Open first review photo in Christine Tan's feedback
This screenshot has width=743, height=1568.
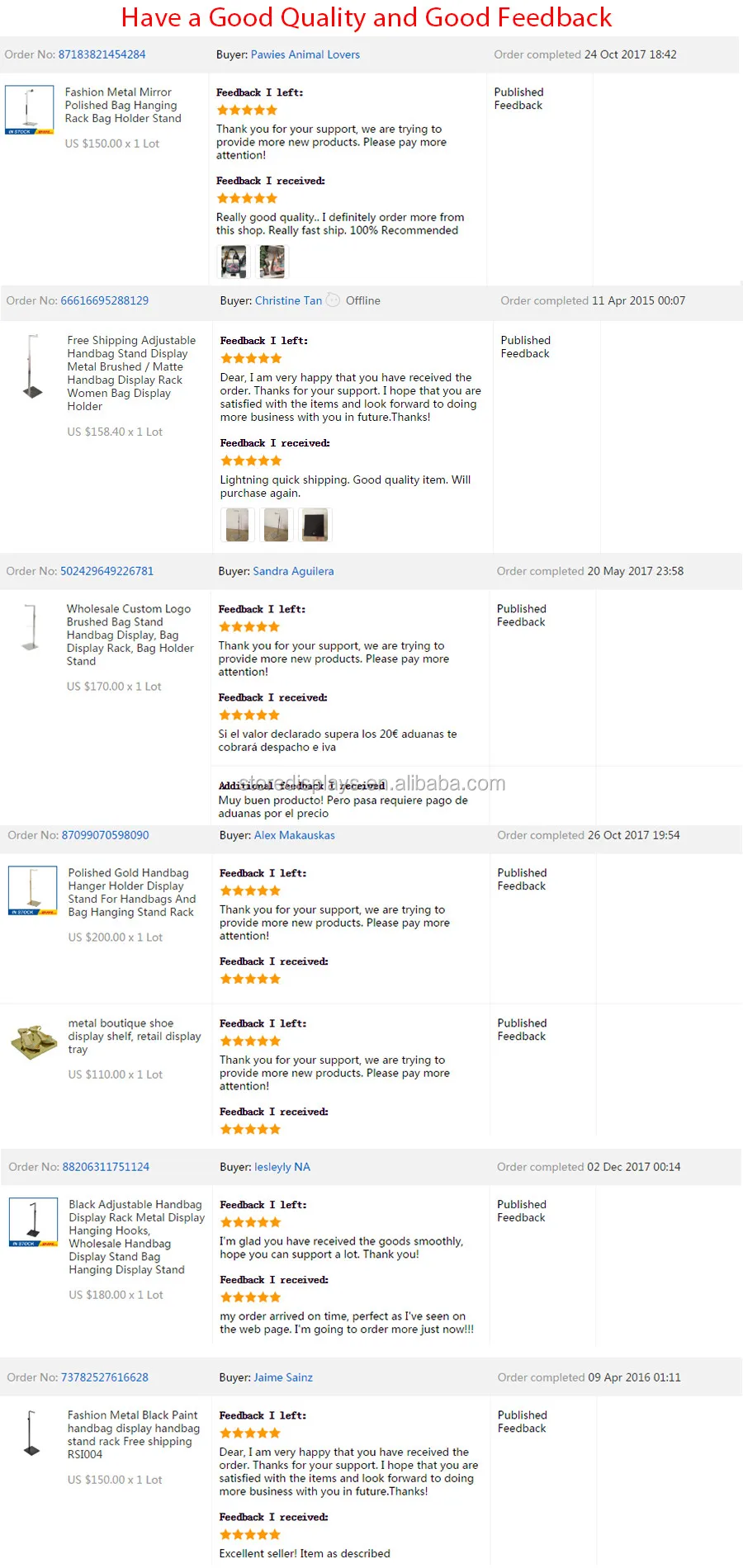(x=237, y=525)
